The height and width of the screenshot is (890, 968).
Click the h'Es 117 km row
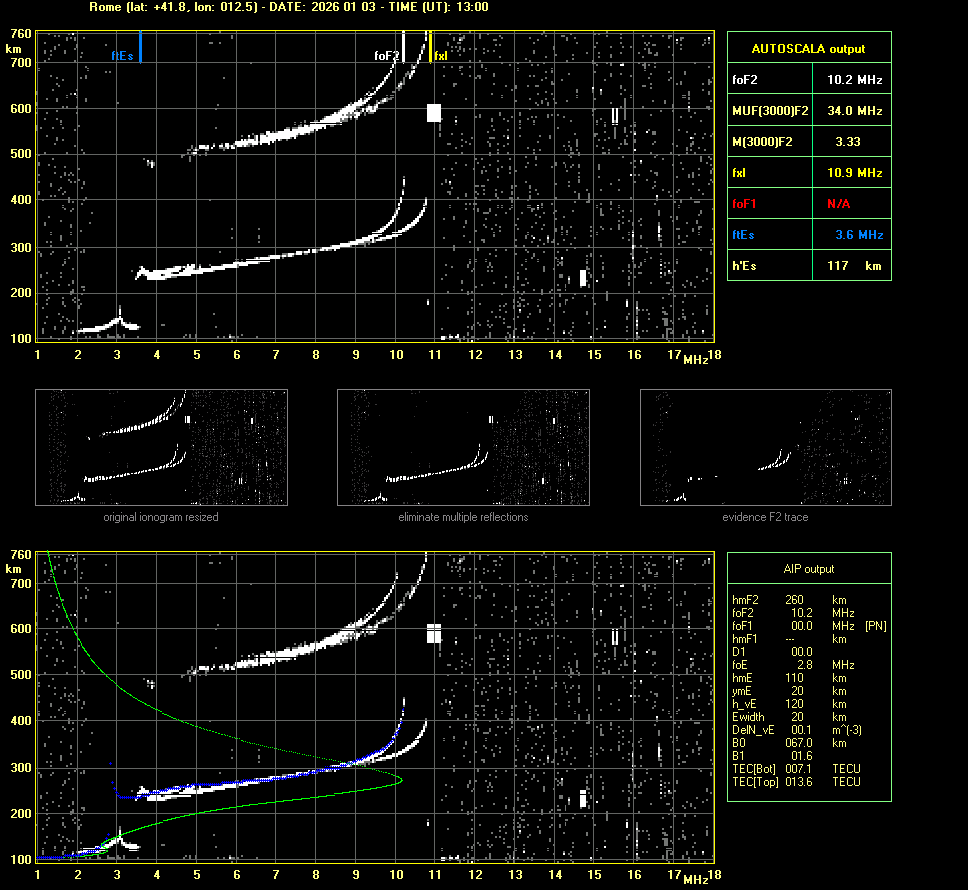(808, 265)
